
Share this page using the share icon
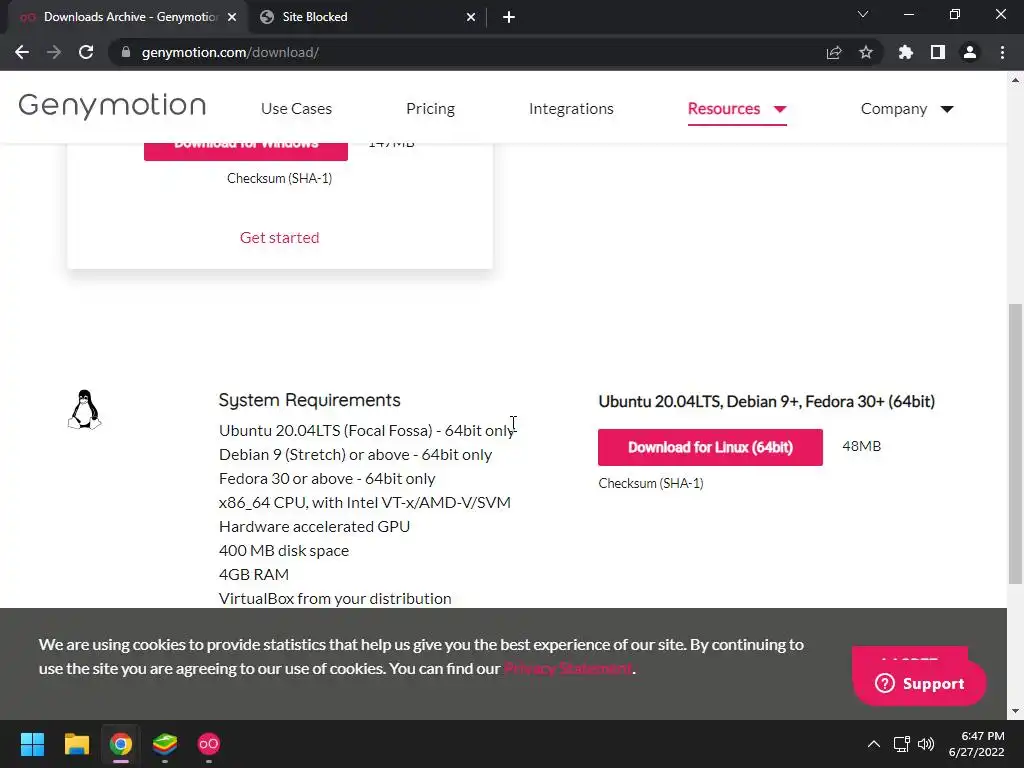(x=834, y=52)
